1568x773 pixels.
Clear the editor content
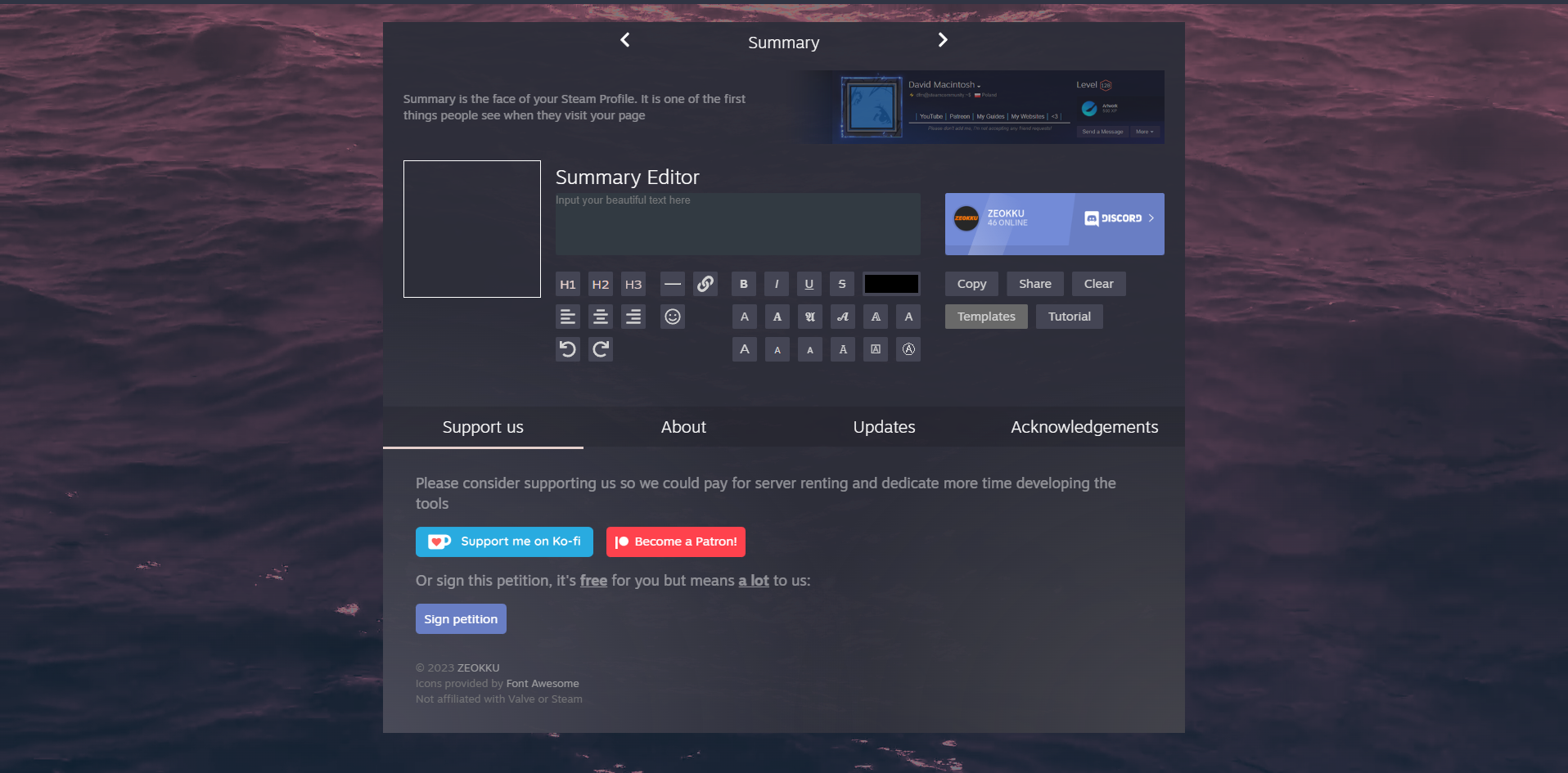(x=1099, y=284)
